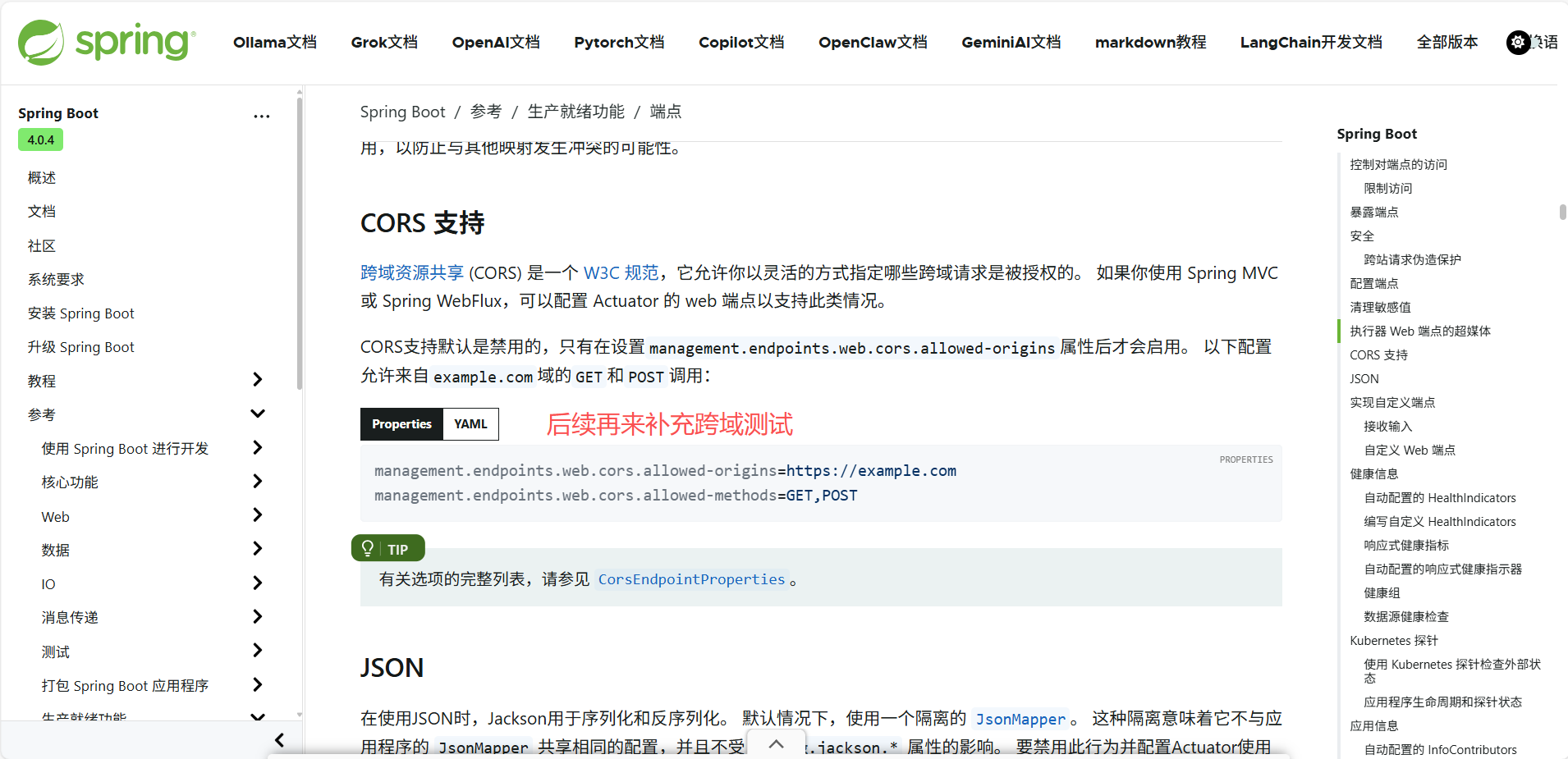
Task: Open 概述 in the left sidebar
Action: click(x=42, y=178)
